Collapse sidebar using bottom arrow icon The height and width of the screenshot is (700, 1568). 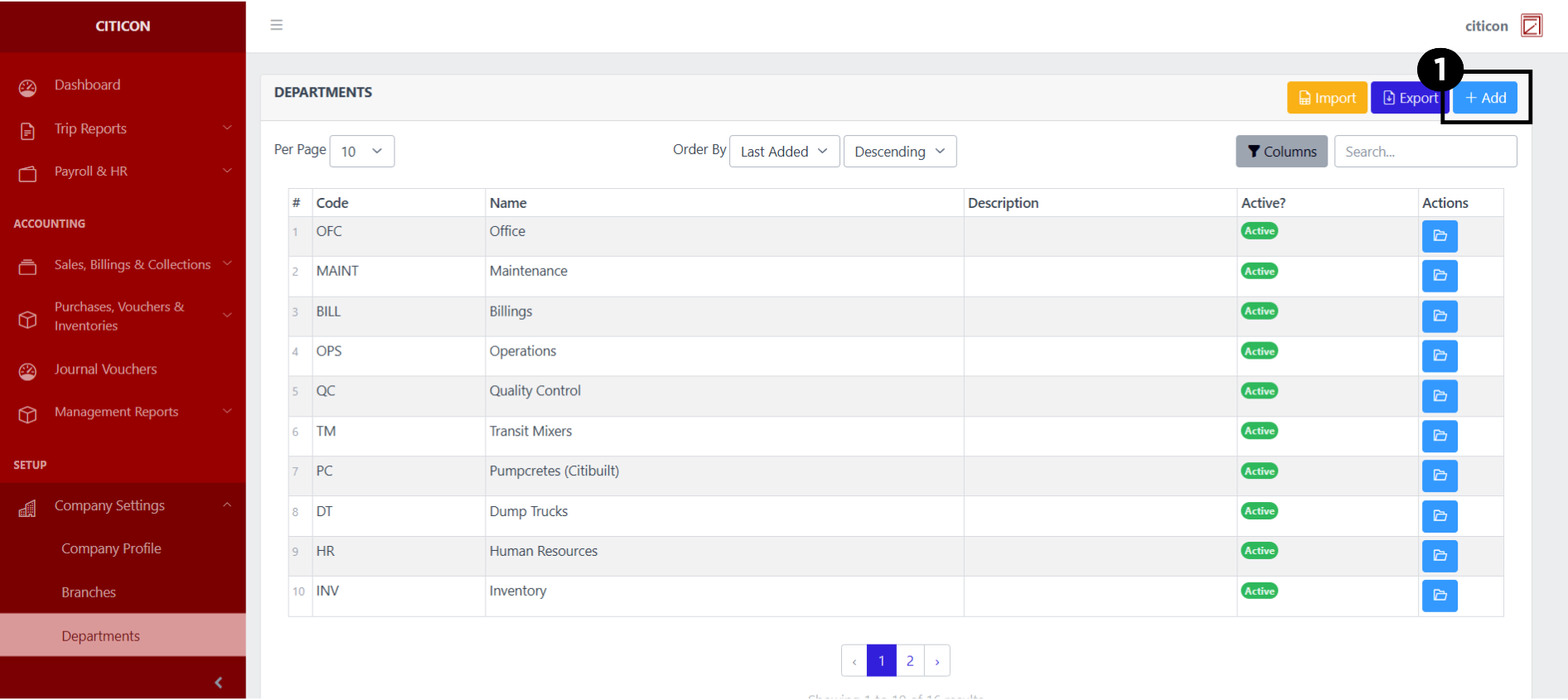pos(218,683)
